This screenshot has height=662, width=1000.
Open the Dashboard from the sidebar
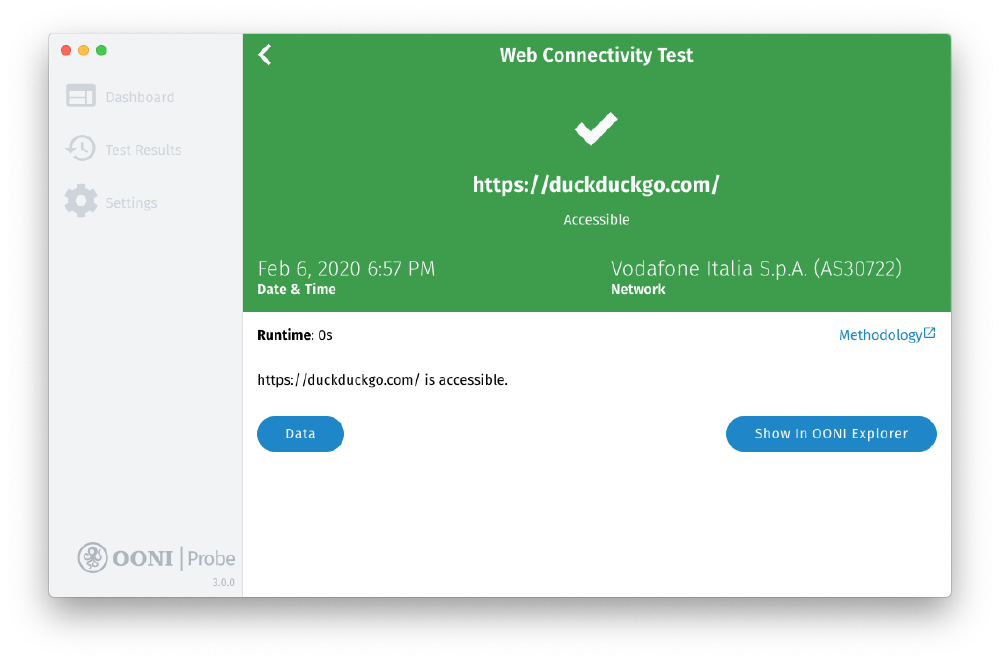click(139, 96)
